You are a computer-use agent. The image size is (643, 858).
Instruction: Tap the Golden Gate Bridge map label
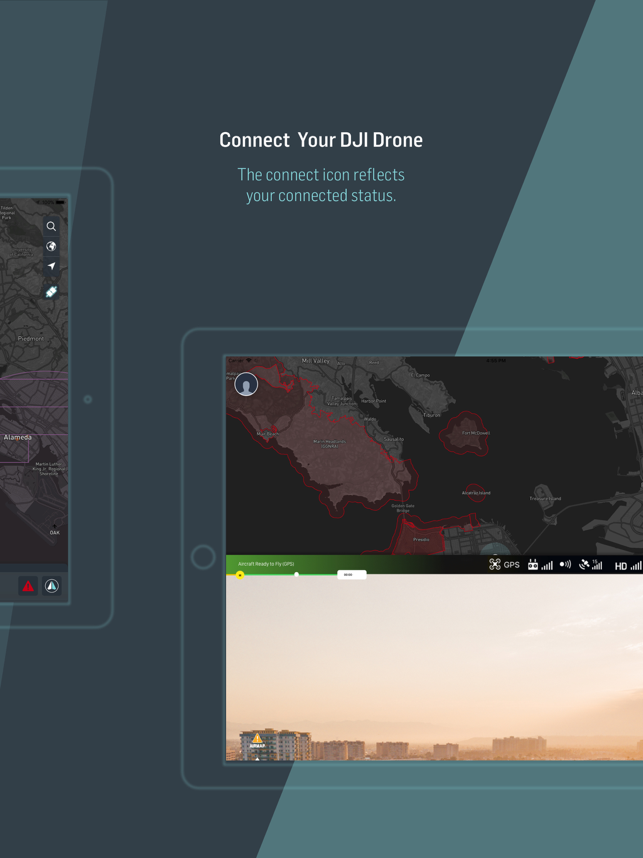click(x=403, y=508)
